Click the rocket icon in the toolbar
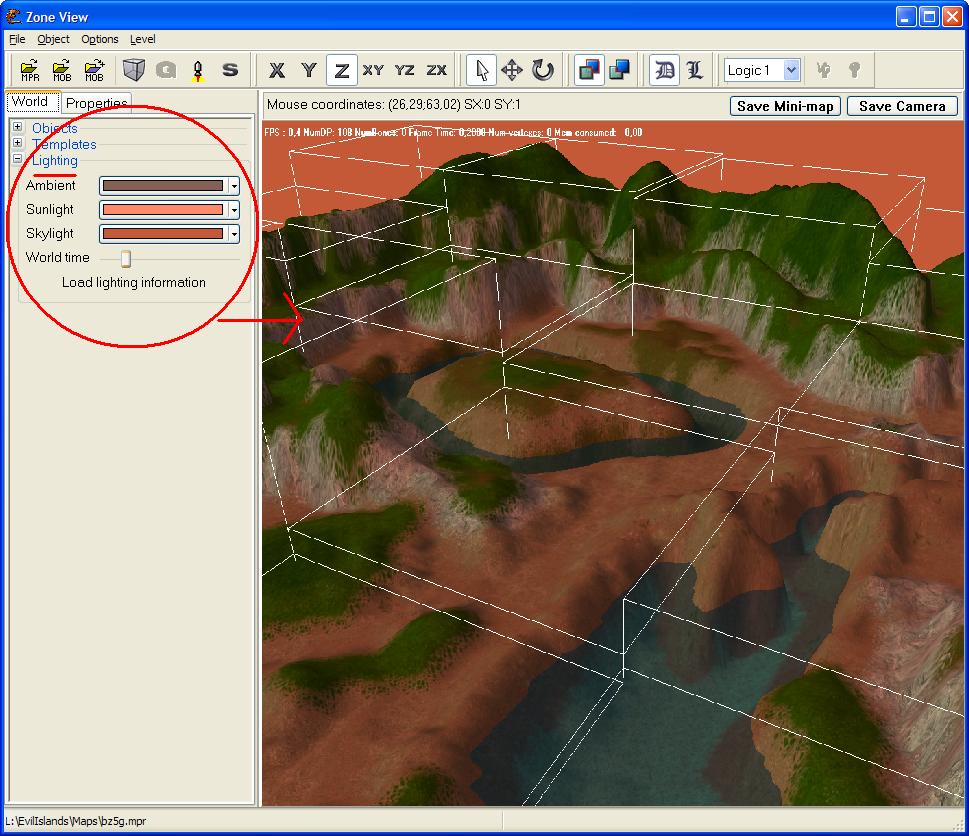 (x=198, y=70)
